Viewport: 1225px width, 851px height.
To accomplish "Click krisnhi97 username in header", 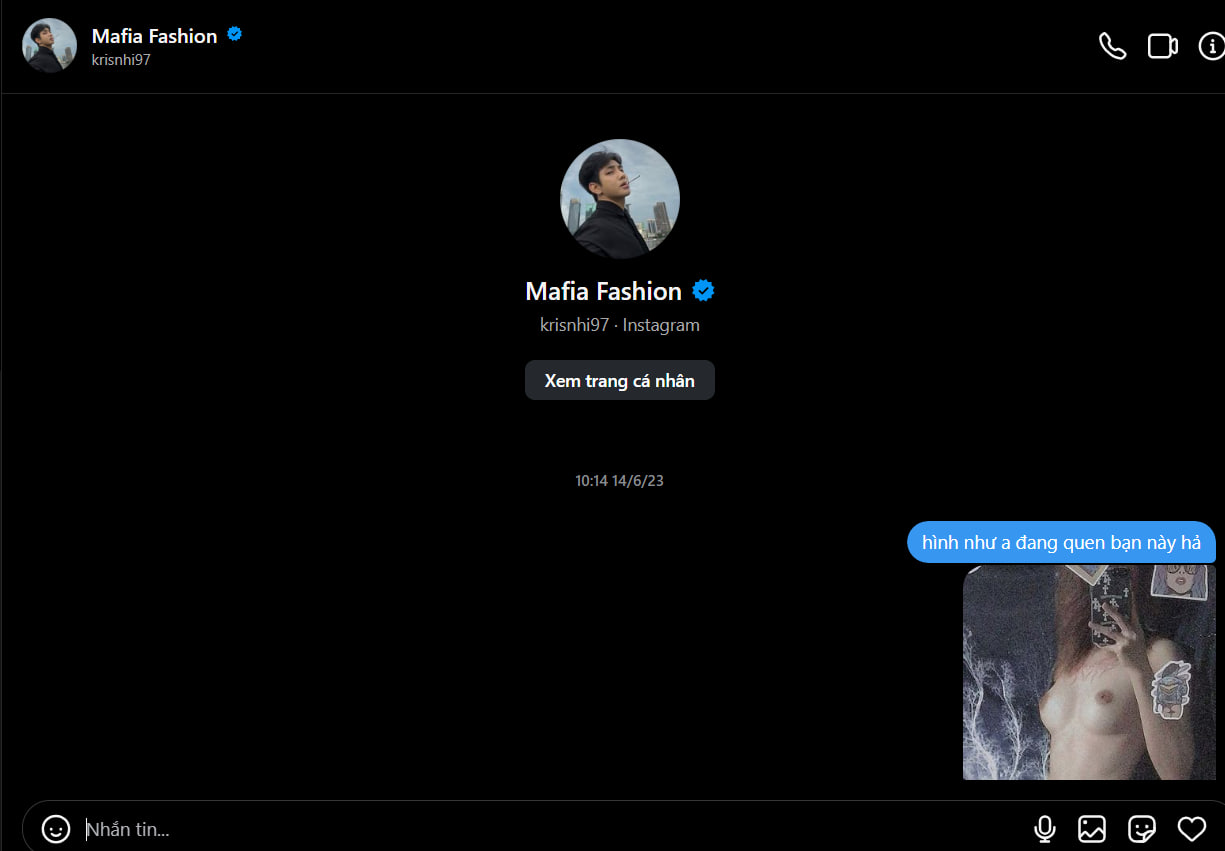I will point(121,60).
